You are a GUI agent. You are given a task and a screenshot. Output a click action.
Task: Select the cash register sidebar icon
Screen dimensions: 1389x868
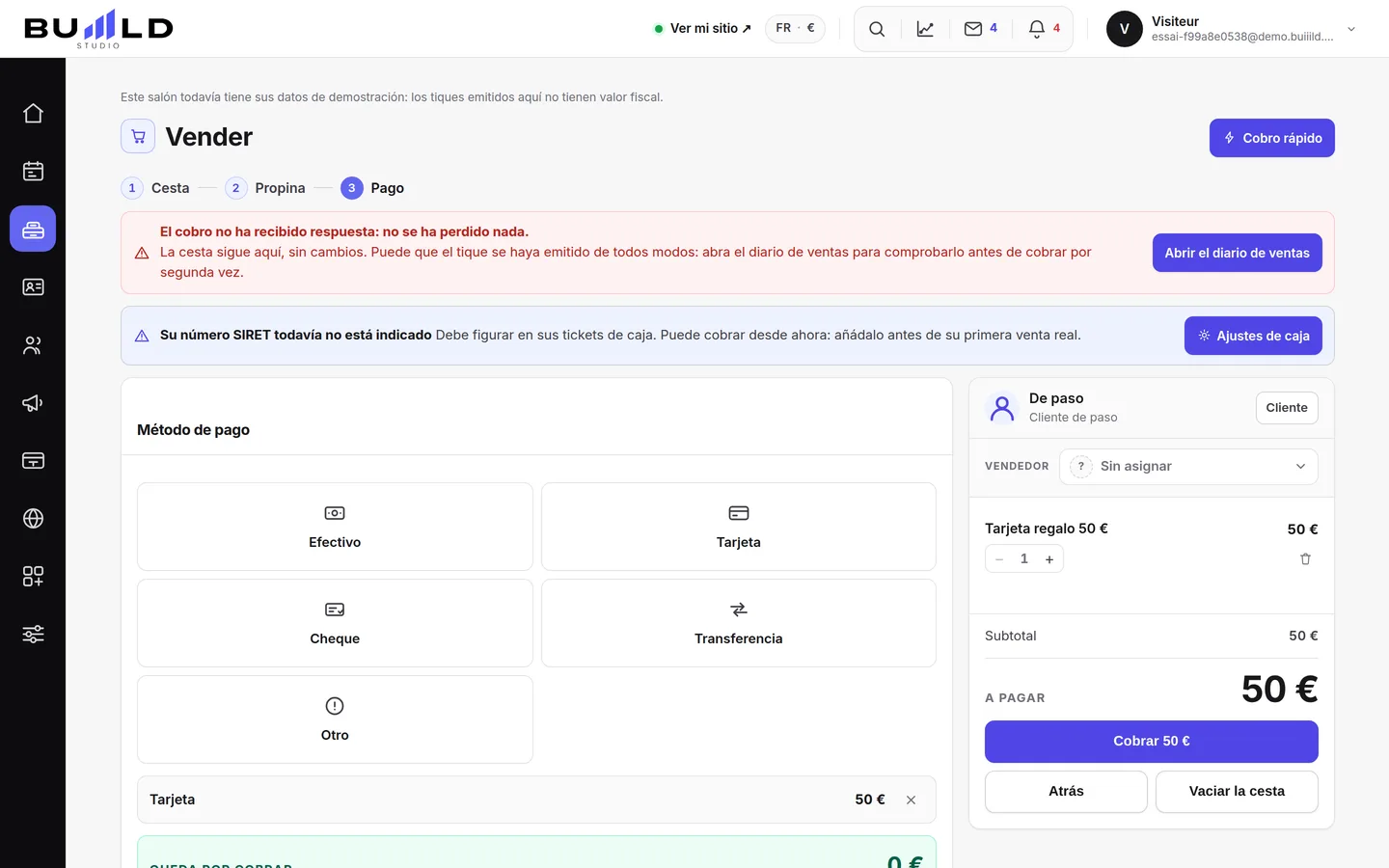[33, 230]
